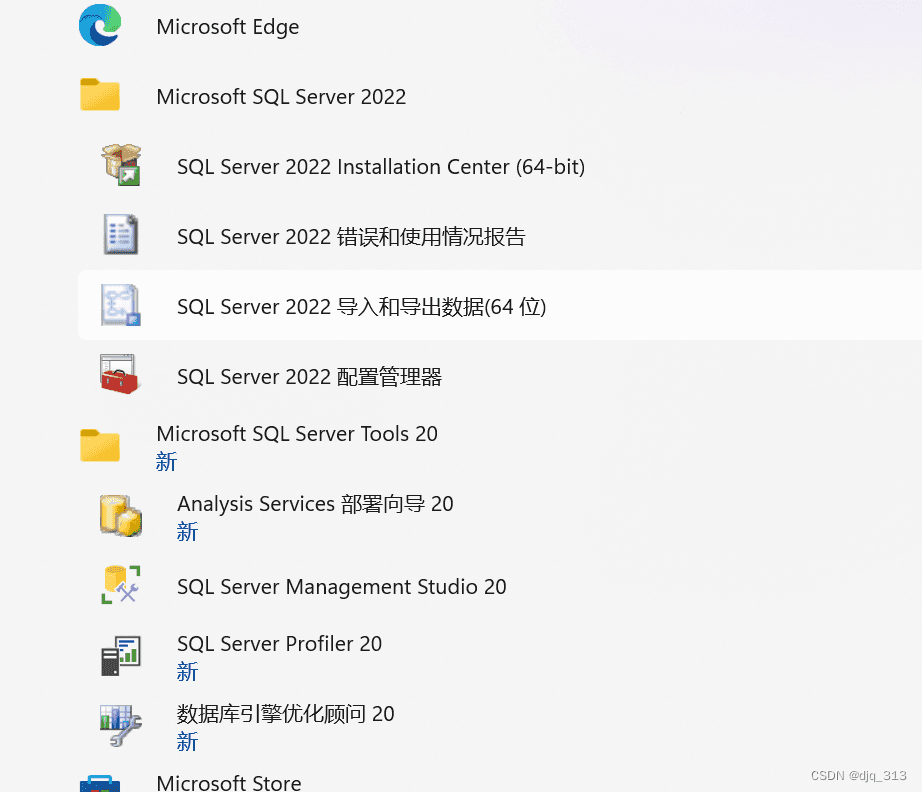Click the SQL Server Profiler 20 icon
The width and height of the screenshot is (922, 792).
pos(121,655)
